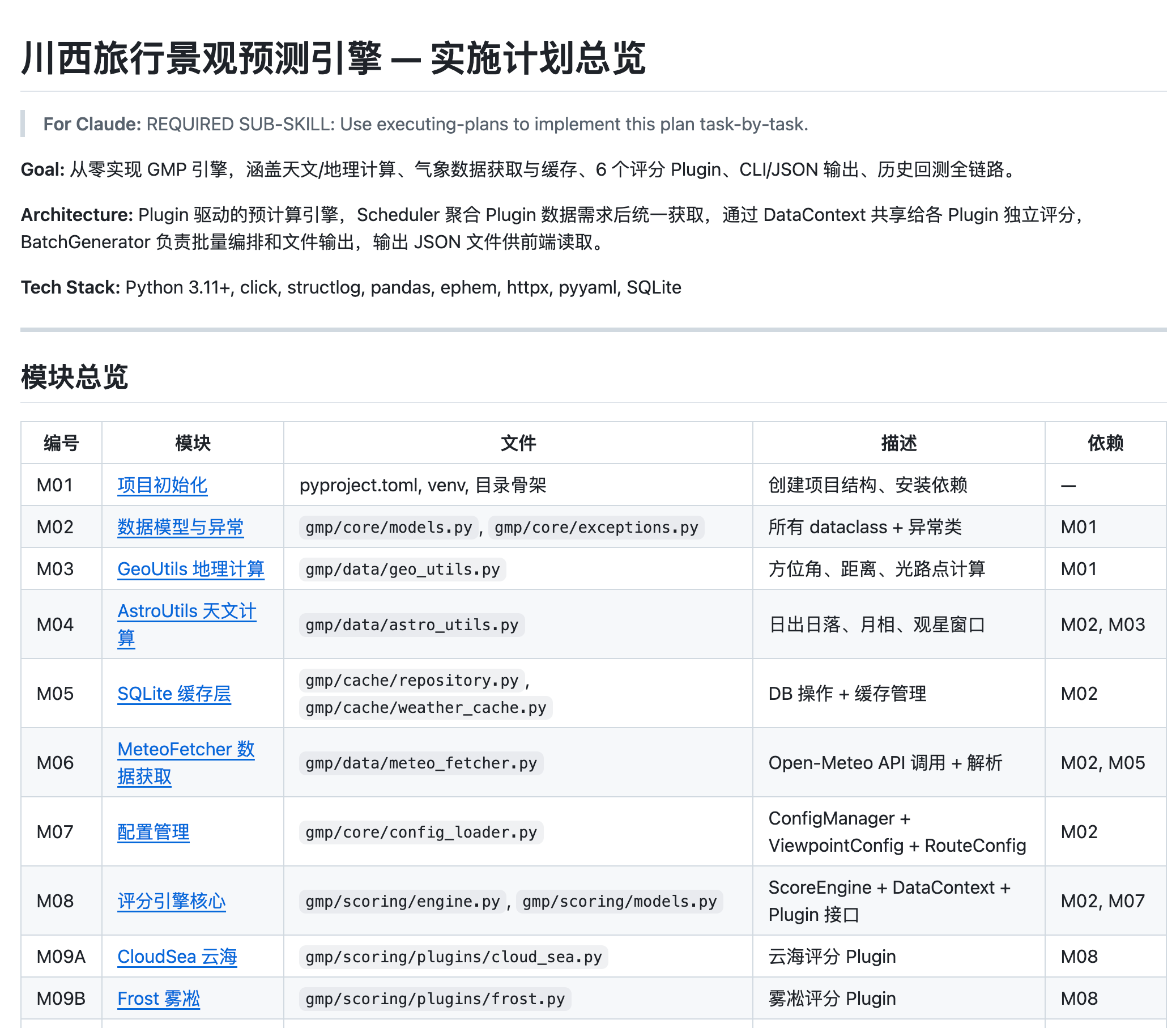Screen dimensions: 1176x1028
Task: Click the gmp/core/models.py code snippet
Action: (387, 526)
